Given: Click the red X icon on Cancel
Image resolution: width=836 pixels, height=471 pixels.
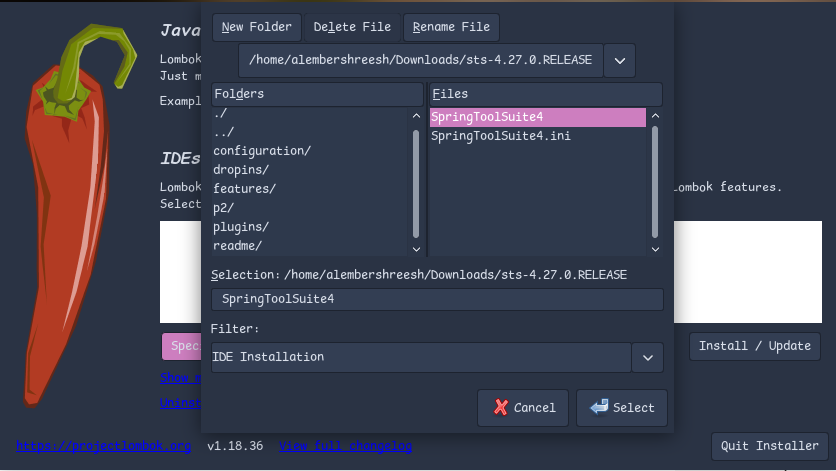Looking at the screenshot, I should pos(501,408).
